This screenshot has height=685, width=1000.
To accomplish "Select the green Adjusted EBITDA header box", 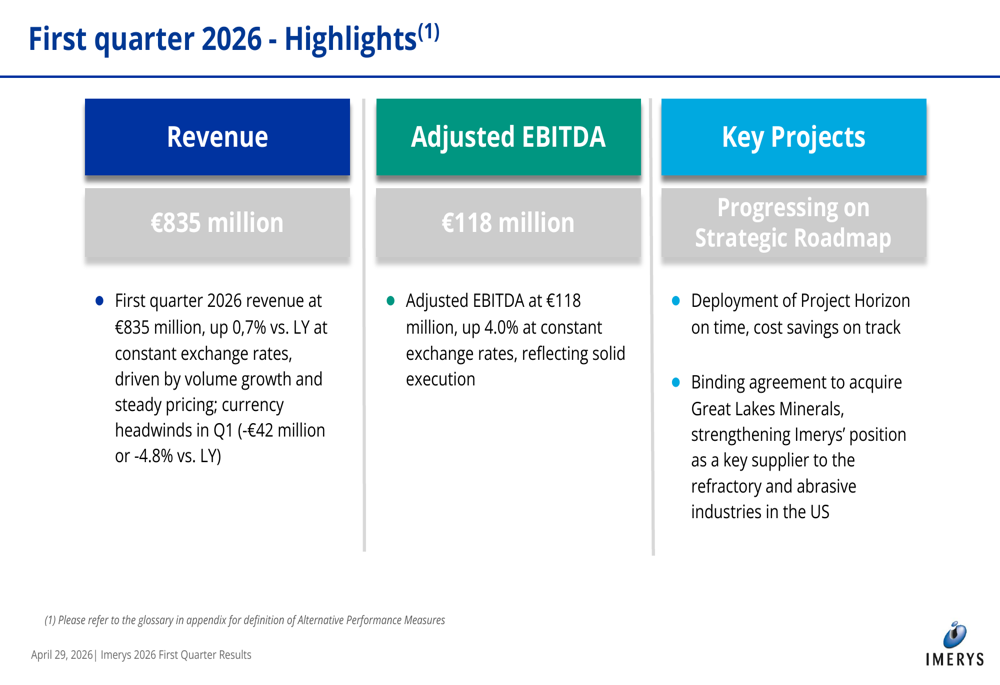I will (x=508, y=138).
